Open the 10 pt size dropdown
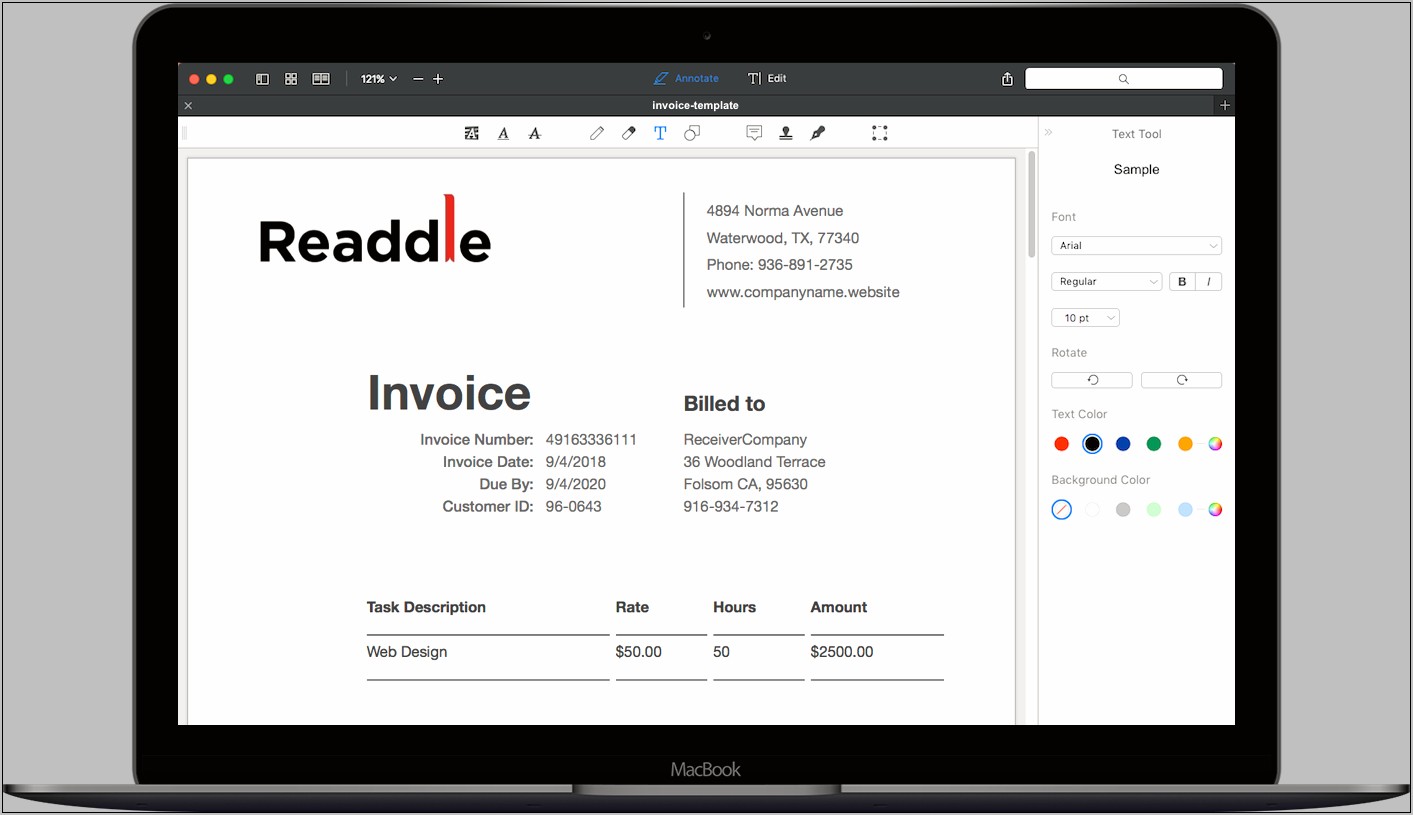Screen dimensions: 1413x815 click(1085, 318)
